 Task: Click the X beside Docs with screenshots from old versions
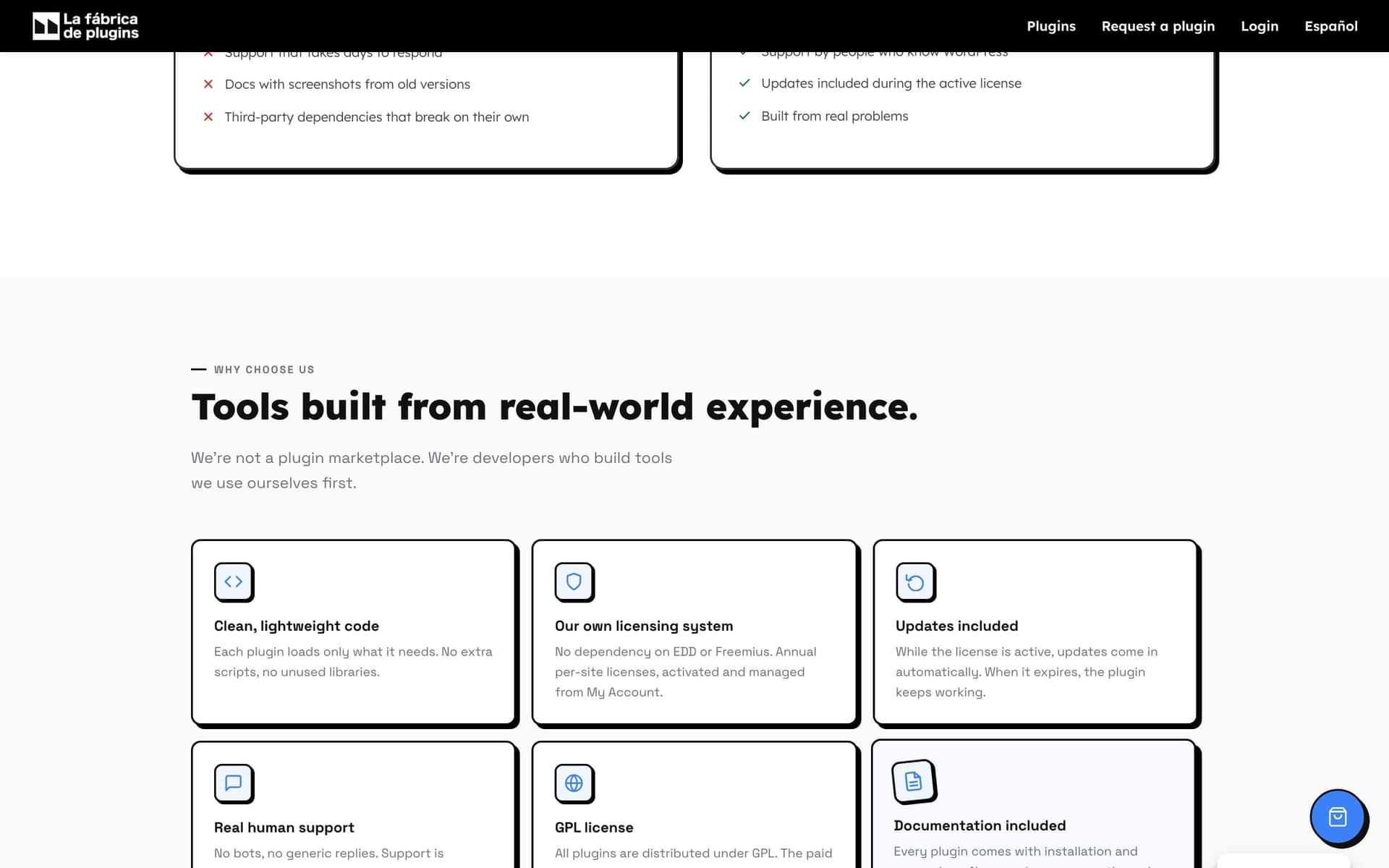[208, 84]
